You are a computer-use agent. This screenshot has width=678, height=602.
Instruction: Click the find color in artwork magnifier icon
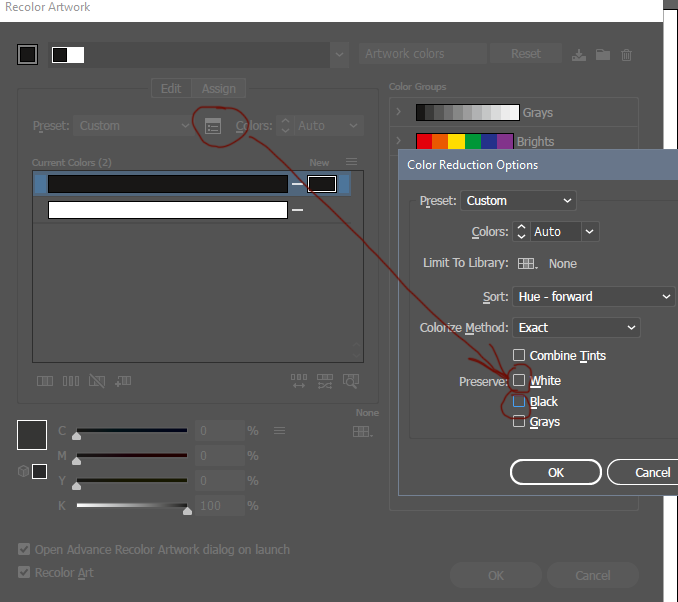[x=351, y=381]
